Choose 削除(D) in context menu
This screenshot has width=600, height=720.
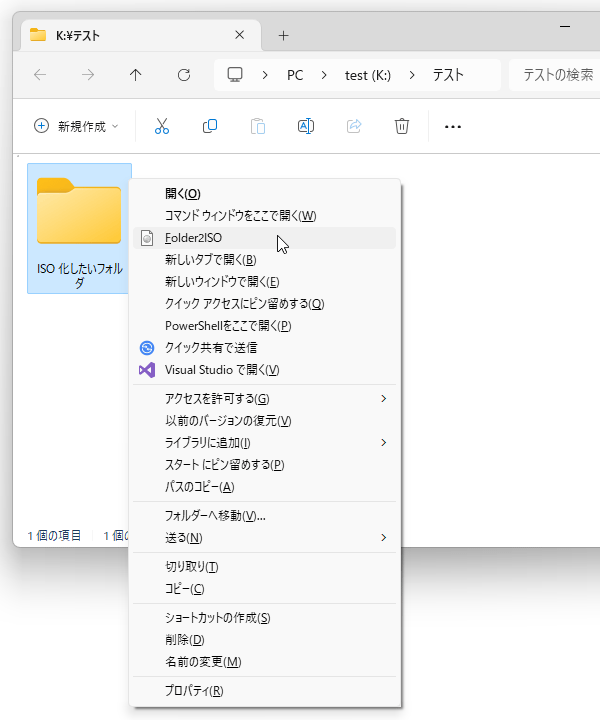pyautogui.click(x=264, y=640)
